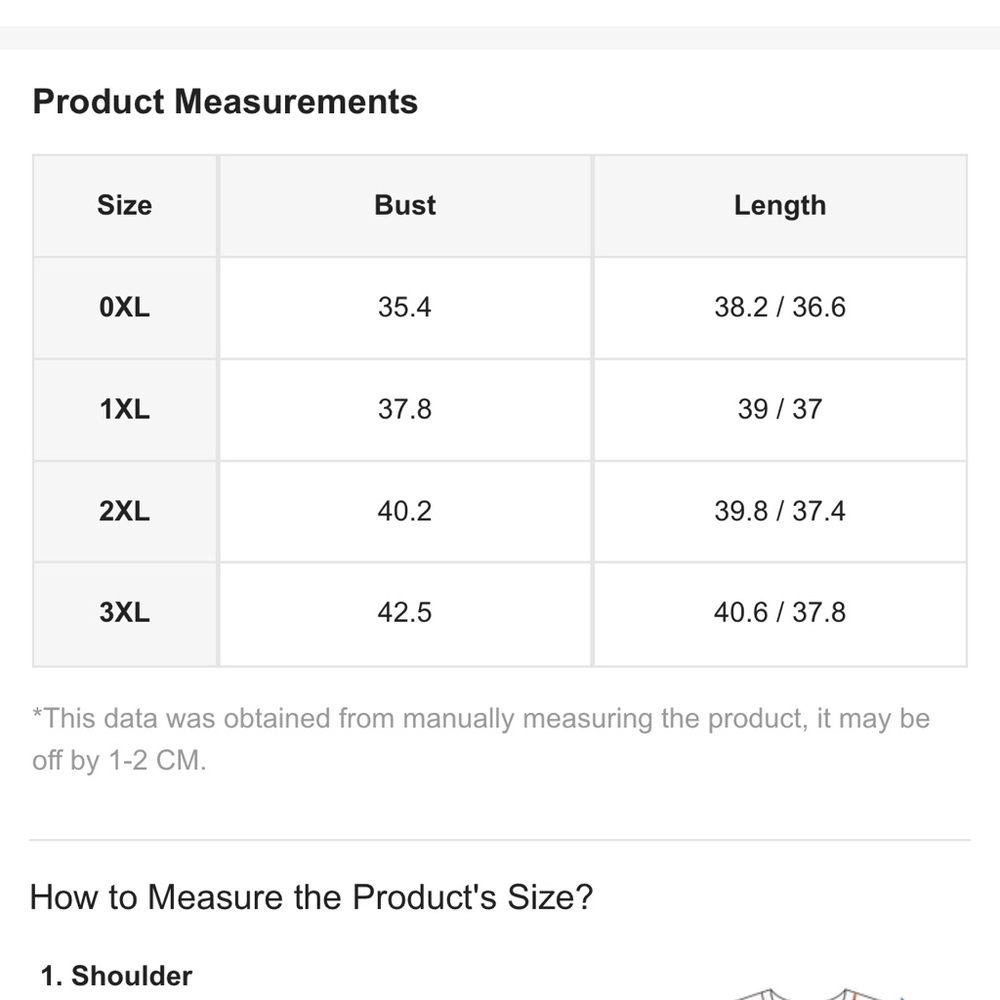The image size is (1000, 1000).
Task: Select the 2XL size row label
Action: (124, 511)
